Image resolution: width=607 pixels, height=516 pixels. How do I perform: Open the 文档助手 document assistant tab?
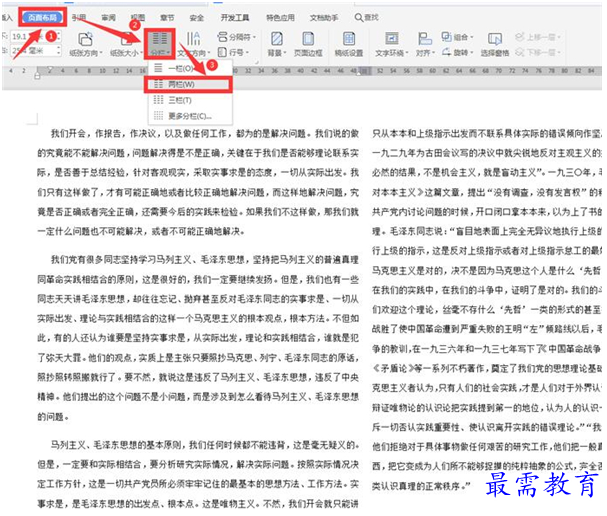324,17
